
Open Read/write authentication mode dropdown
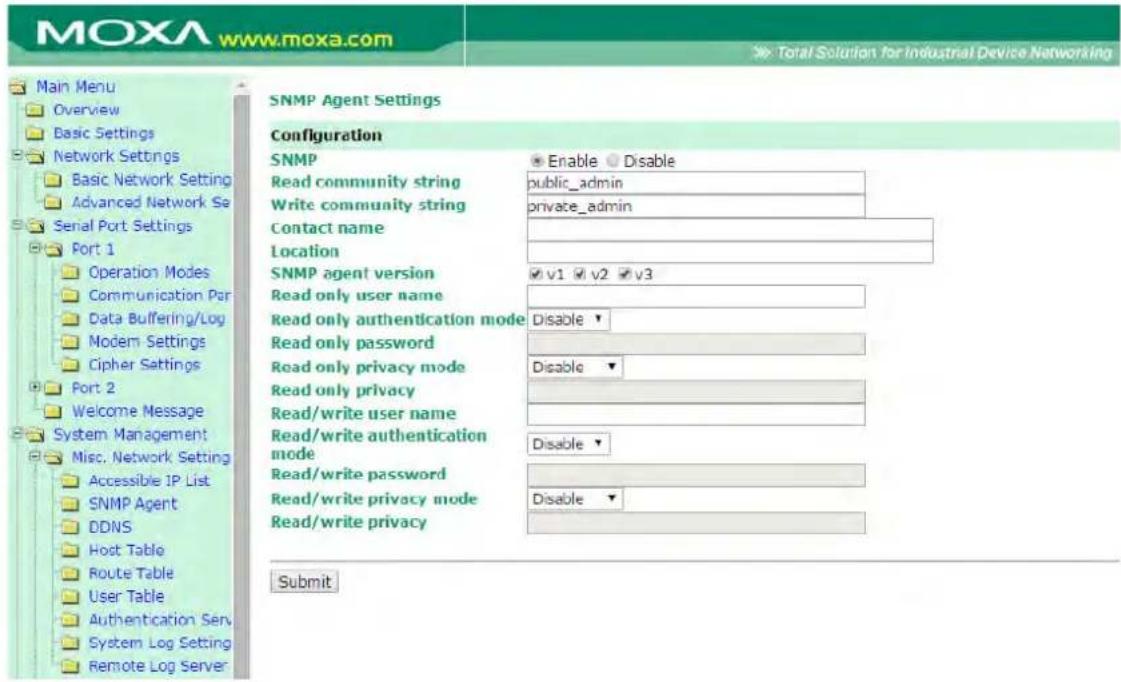[569, 444]
